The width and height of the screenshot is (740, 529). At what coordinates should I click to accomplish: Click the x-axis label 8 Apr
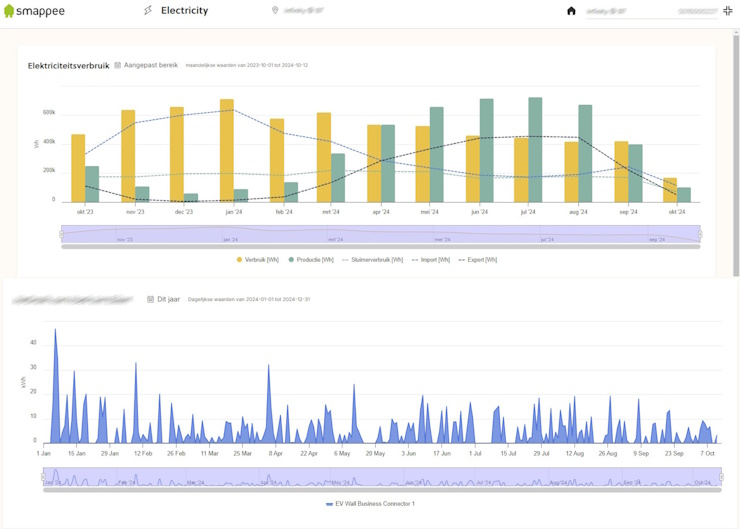(276, 453)
